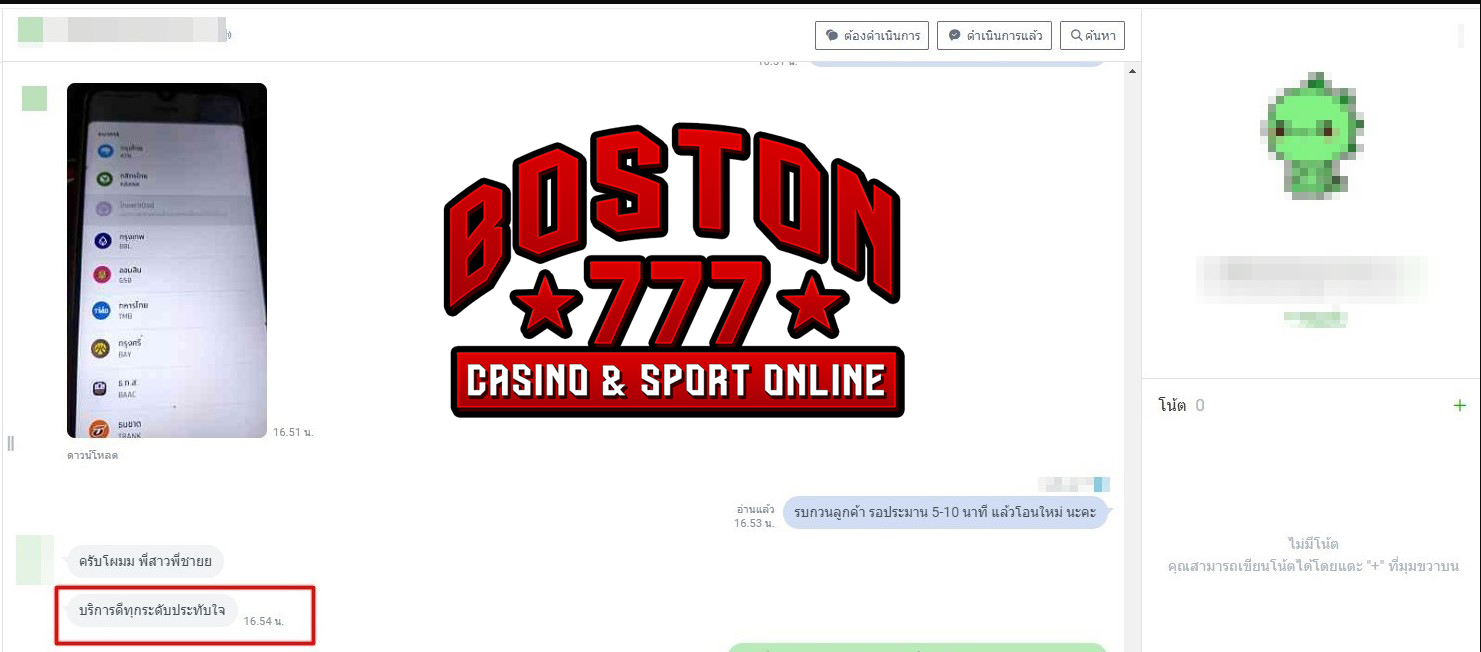Click the left panel resize handle
Screen dimensions: 1481x652
point(11,443)
